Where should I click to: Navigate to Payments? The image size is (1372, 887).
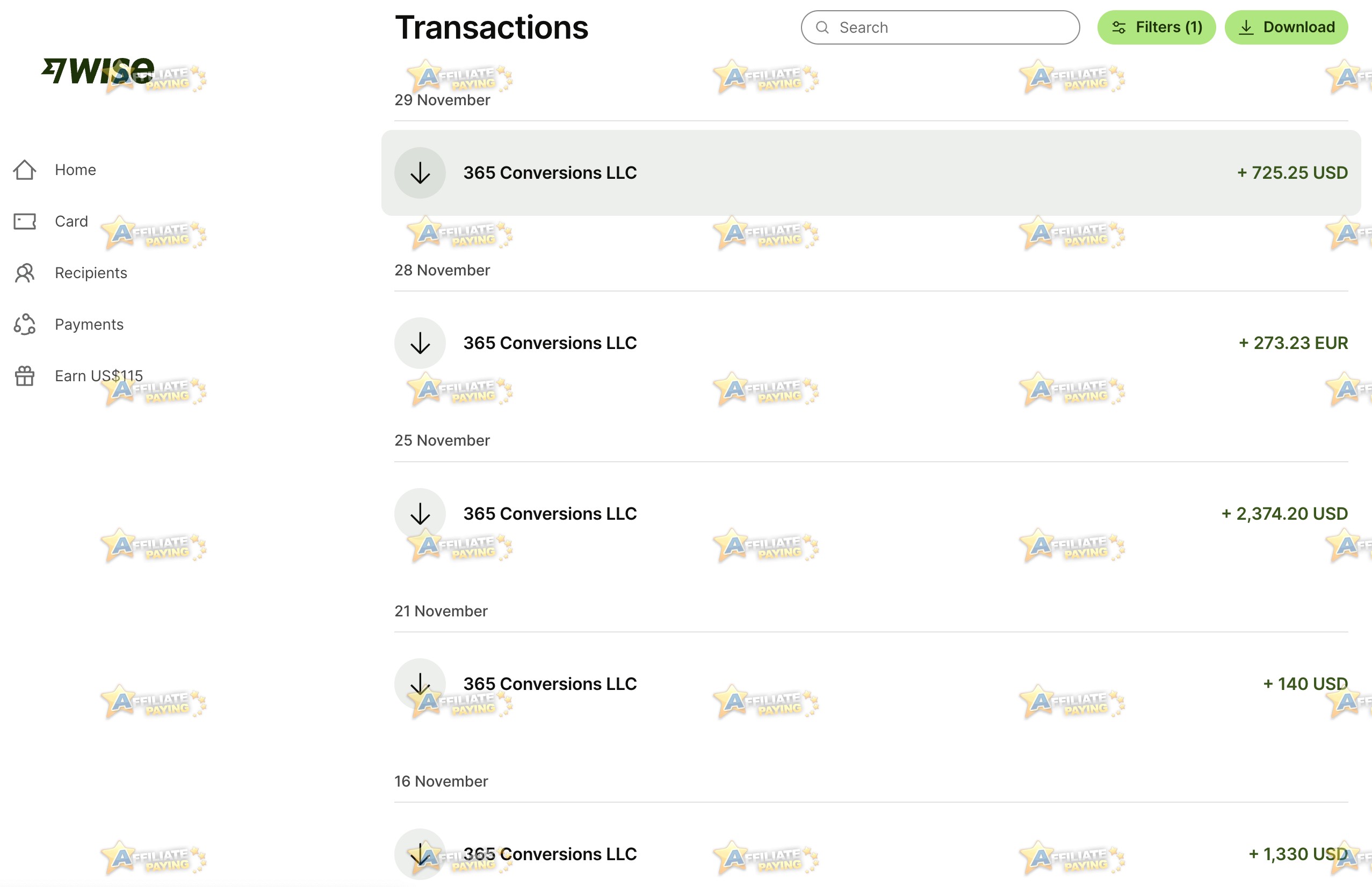(x=89, y=324)
